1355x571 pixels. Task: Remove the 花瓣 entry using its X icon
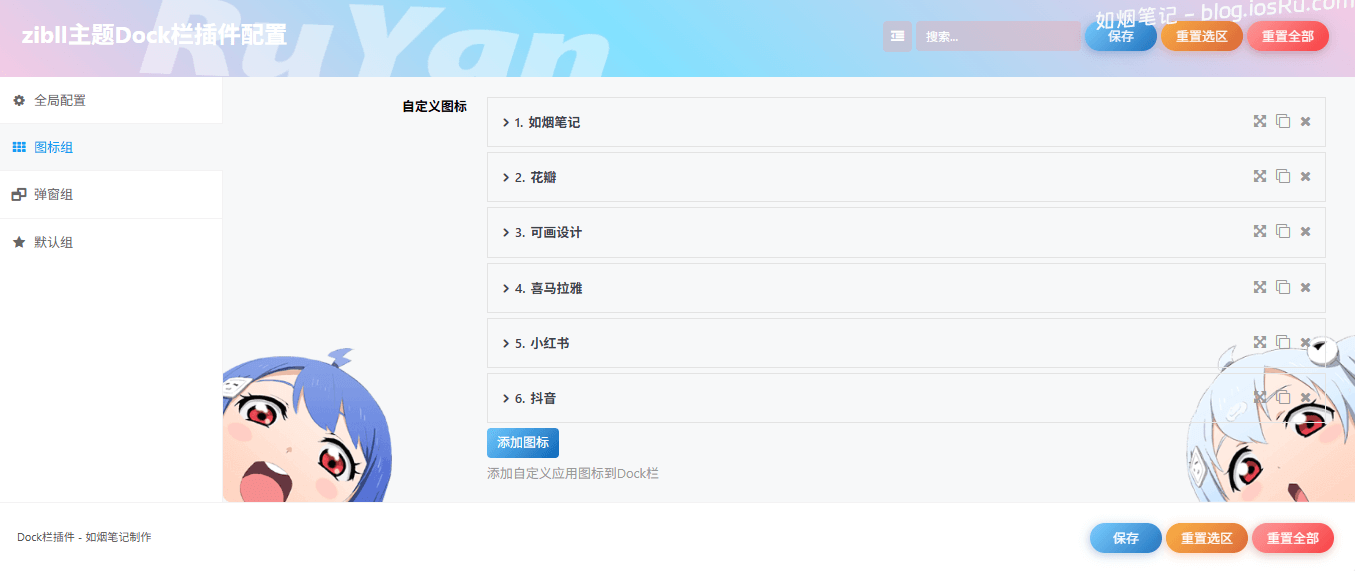coord(1305,177)
